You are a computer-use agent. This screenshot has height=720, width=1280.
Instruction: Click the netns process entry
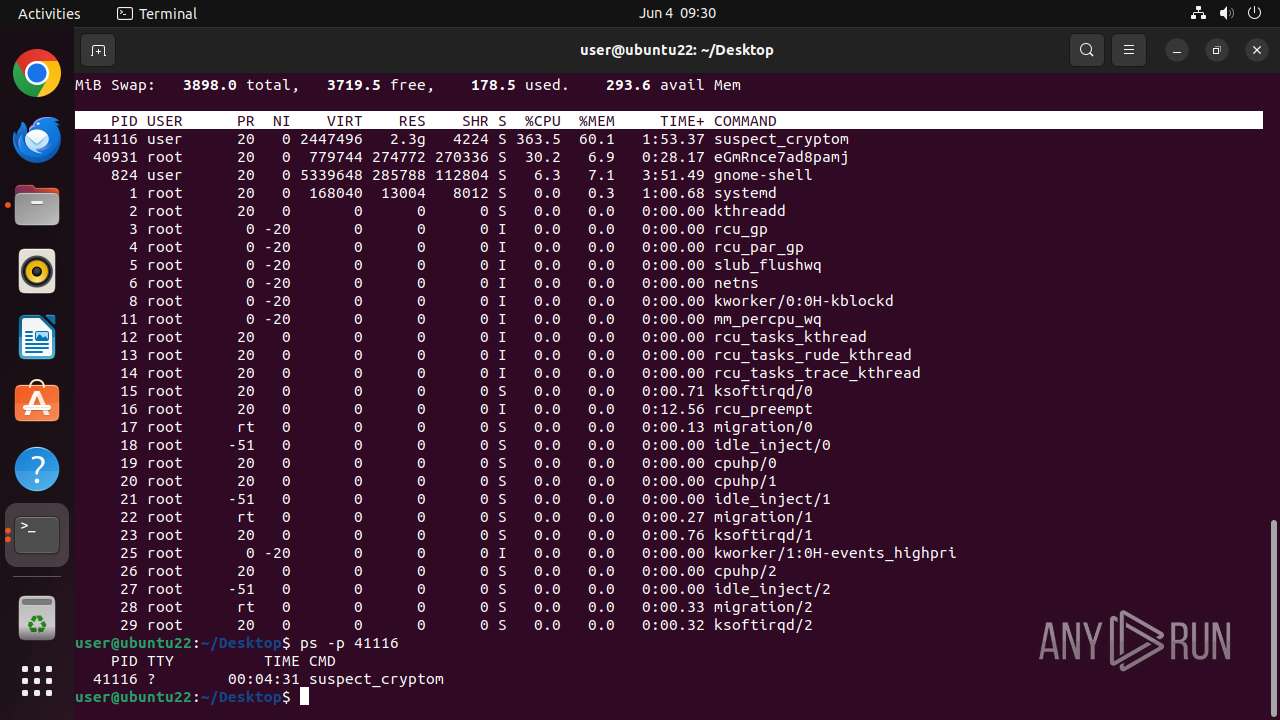point(736,283)
